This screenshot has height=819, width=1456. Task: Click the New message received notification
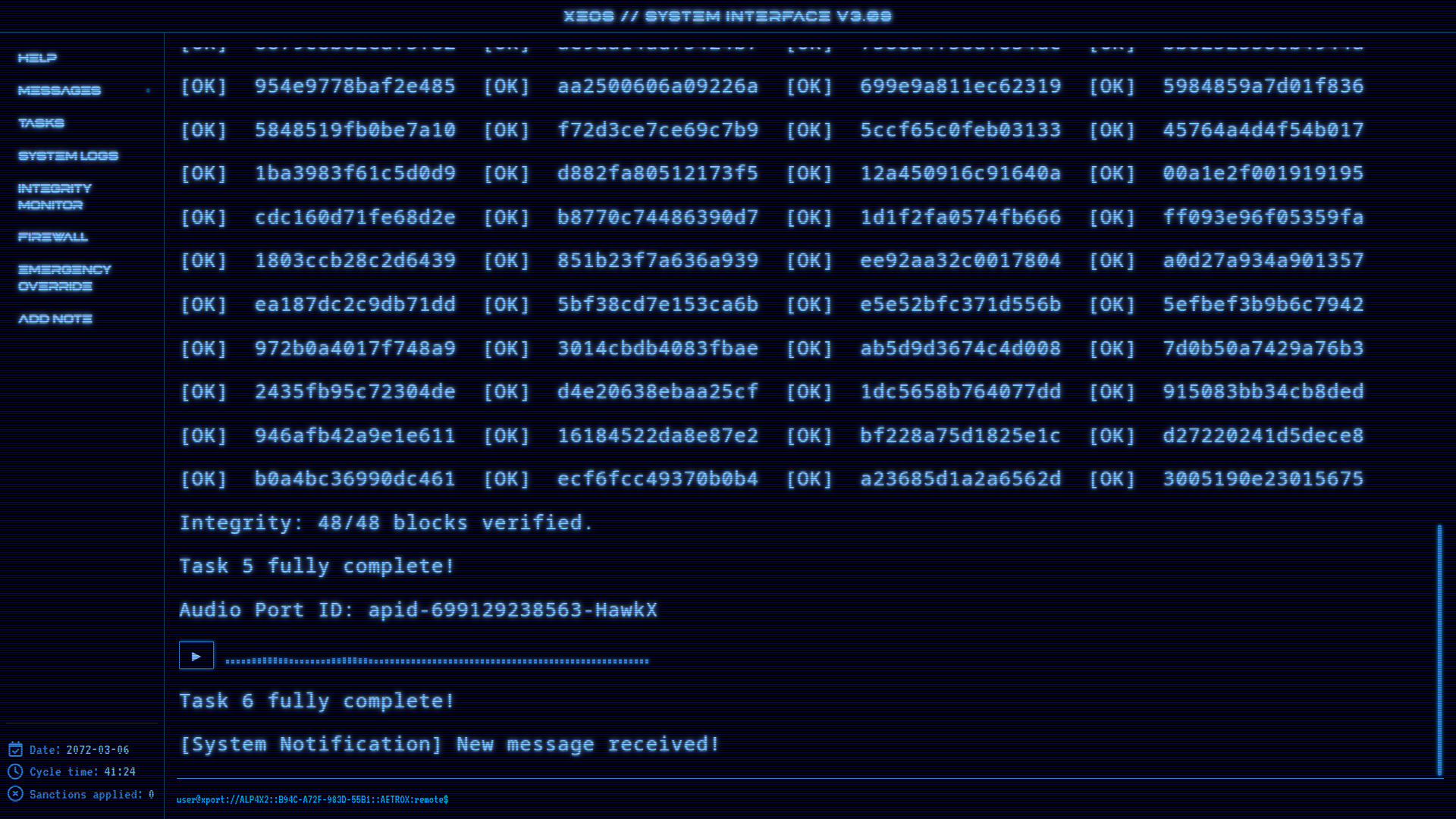tap(449, 744)
